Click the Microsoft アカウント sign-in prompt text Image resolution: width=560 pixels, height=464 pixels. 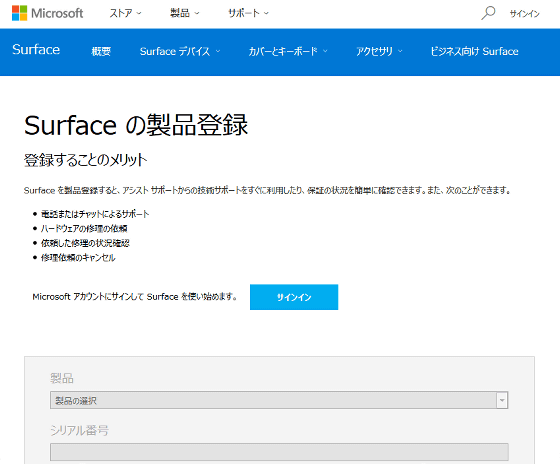pyautogui.click(x=135, y=296)
